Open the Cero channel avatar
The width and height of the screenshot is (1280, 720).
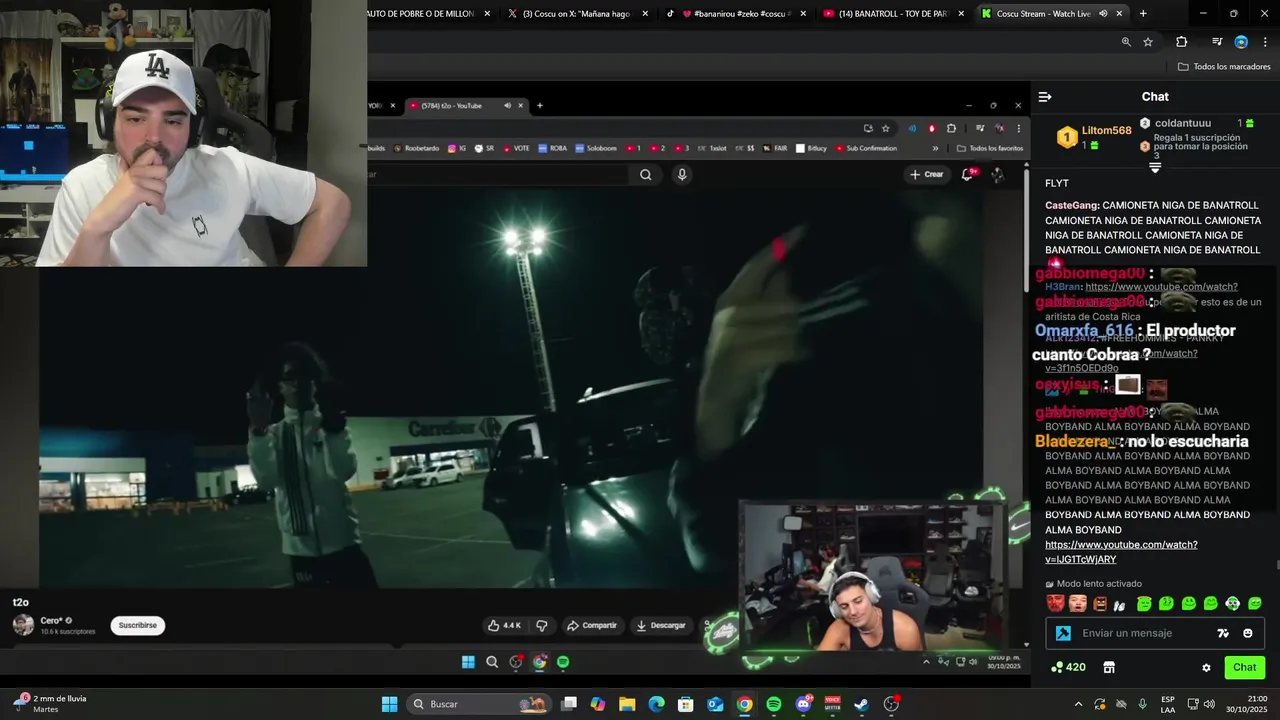pyautogui.click(x=23, y=625)
